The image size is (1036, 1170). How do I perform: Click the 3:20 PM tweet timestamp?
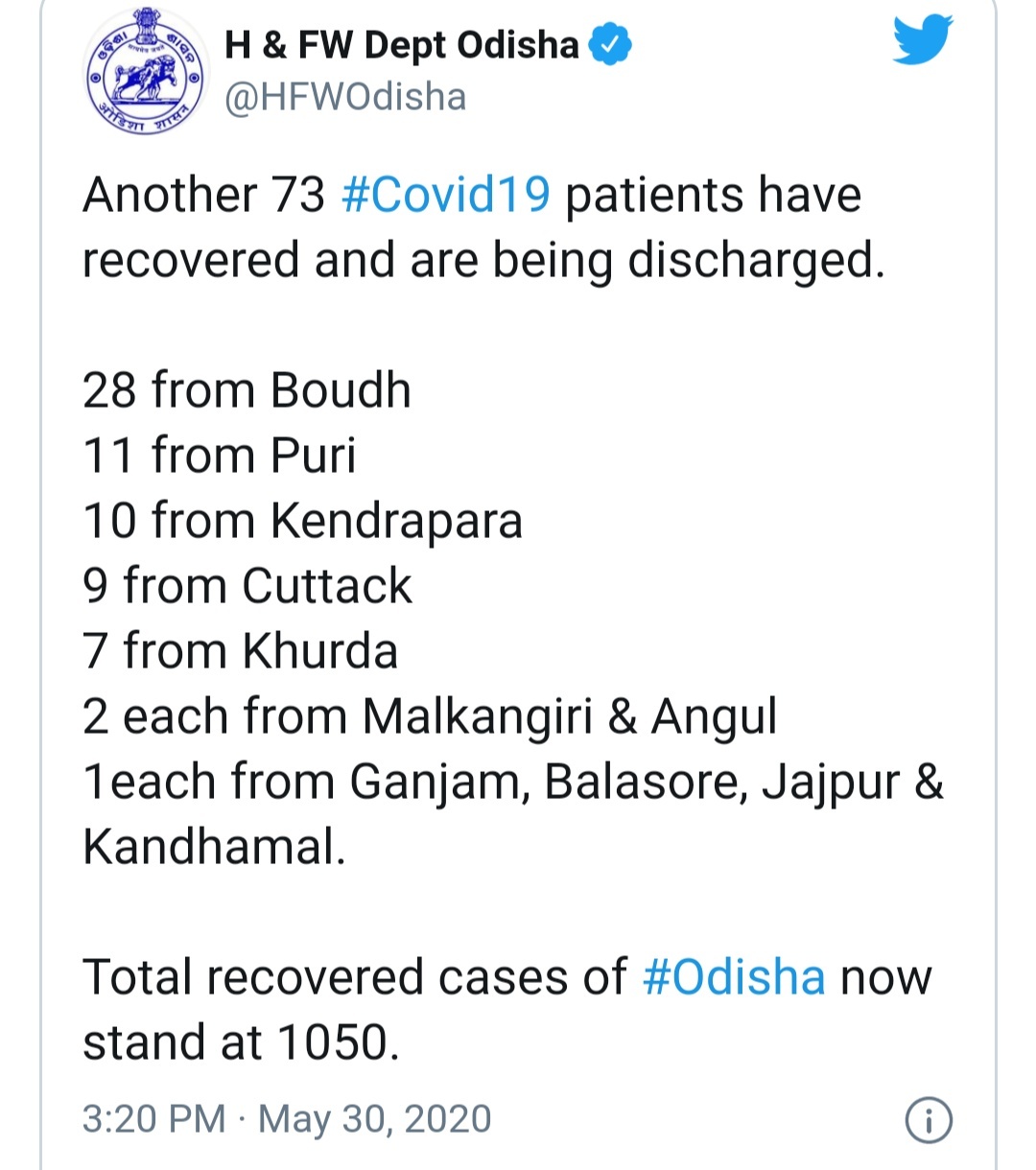click(x=153, y=1119)
